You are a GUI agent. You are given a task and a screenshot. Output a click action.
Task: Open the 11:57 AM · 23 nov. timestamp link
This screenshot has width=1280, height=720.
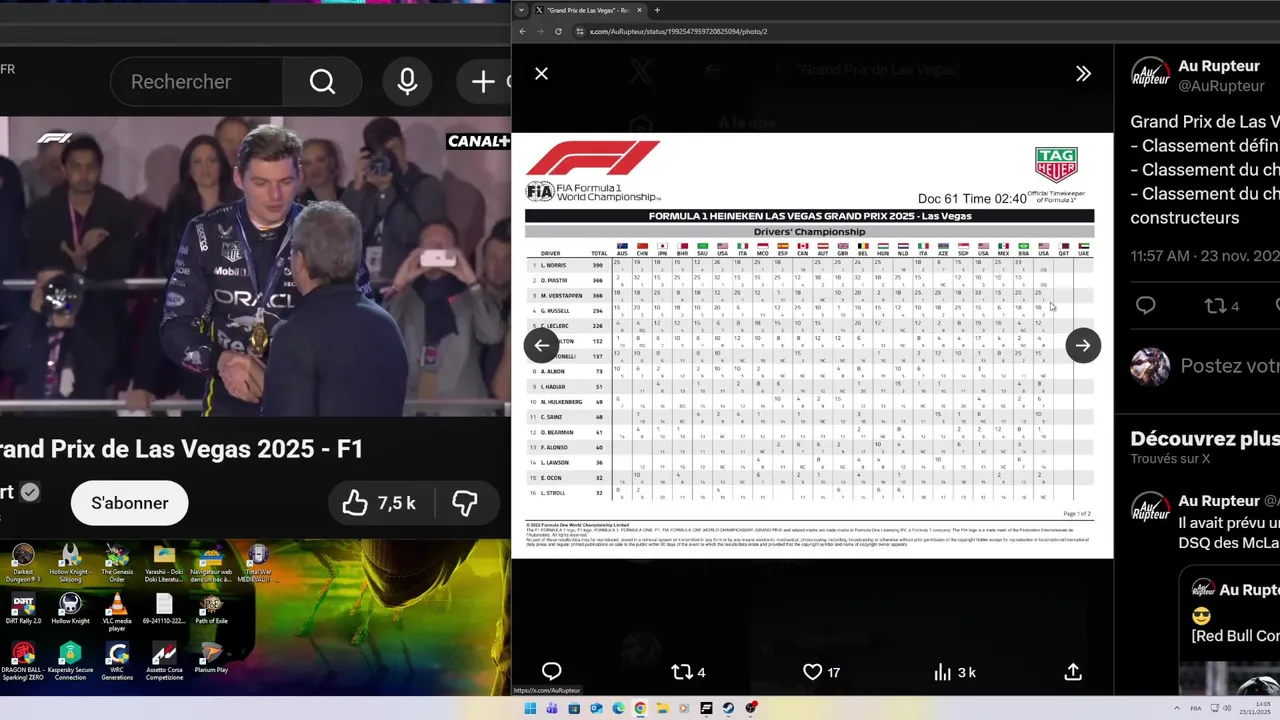pyautogui.click(x=1205, y=256)
